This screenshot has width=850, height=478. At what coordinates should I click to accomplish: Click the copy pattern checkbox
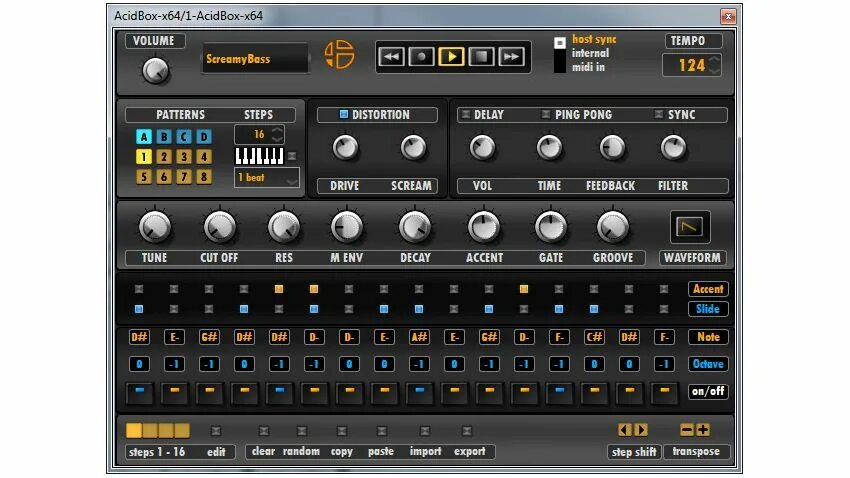tap(342, 431)
